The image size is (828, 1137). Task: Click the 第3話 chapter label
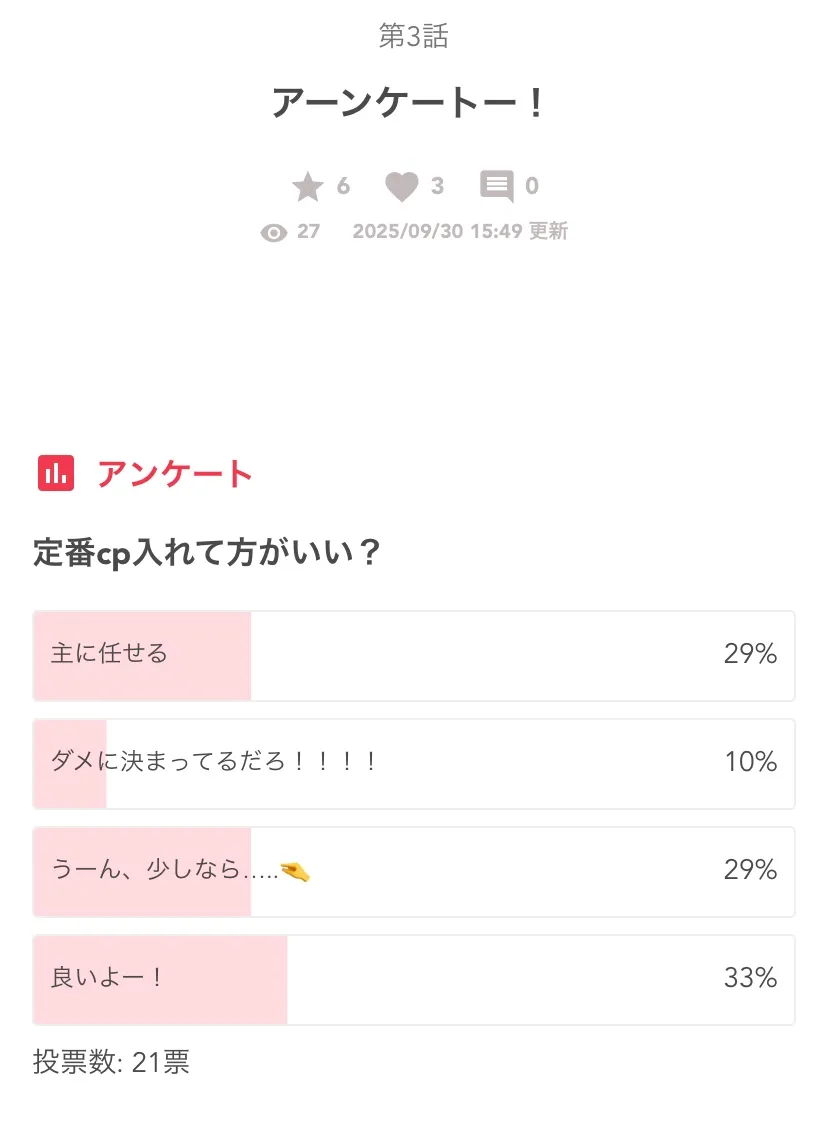tap(414, 36)
